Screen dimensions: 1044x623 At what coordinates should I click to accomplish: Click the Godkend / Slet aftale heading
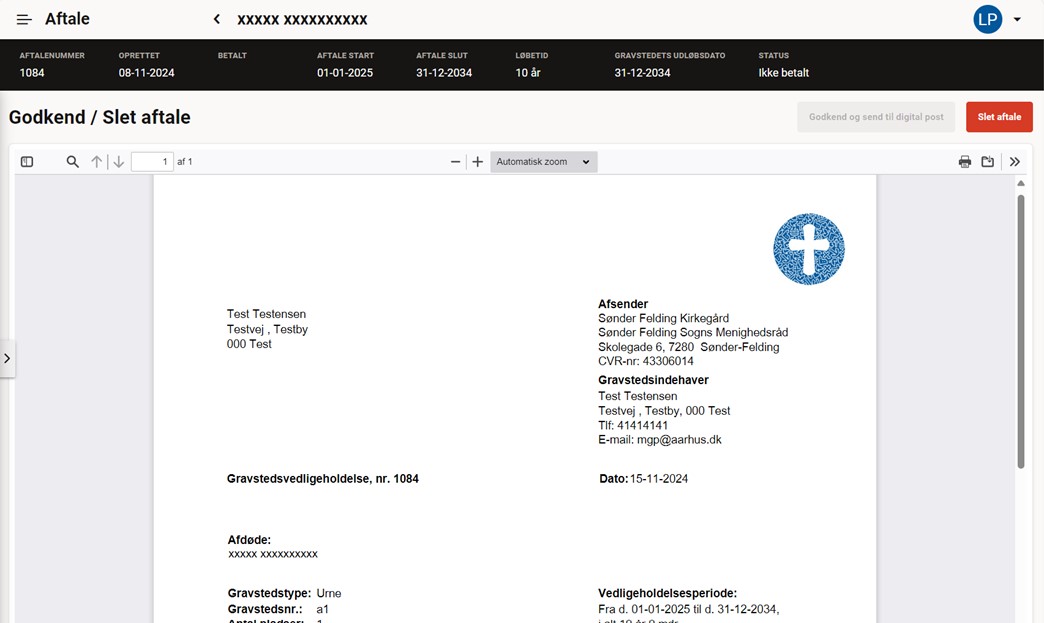pos(100,117)
